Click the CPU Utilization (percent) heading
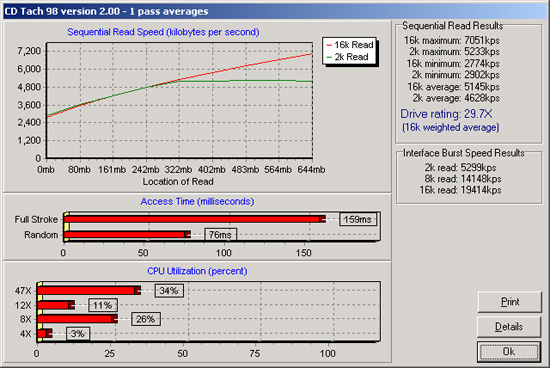The width and height of the screenshot is (550, 368). 197,271
